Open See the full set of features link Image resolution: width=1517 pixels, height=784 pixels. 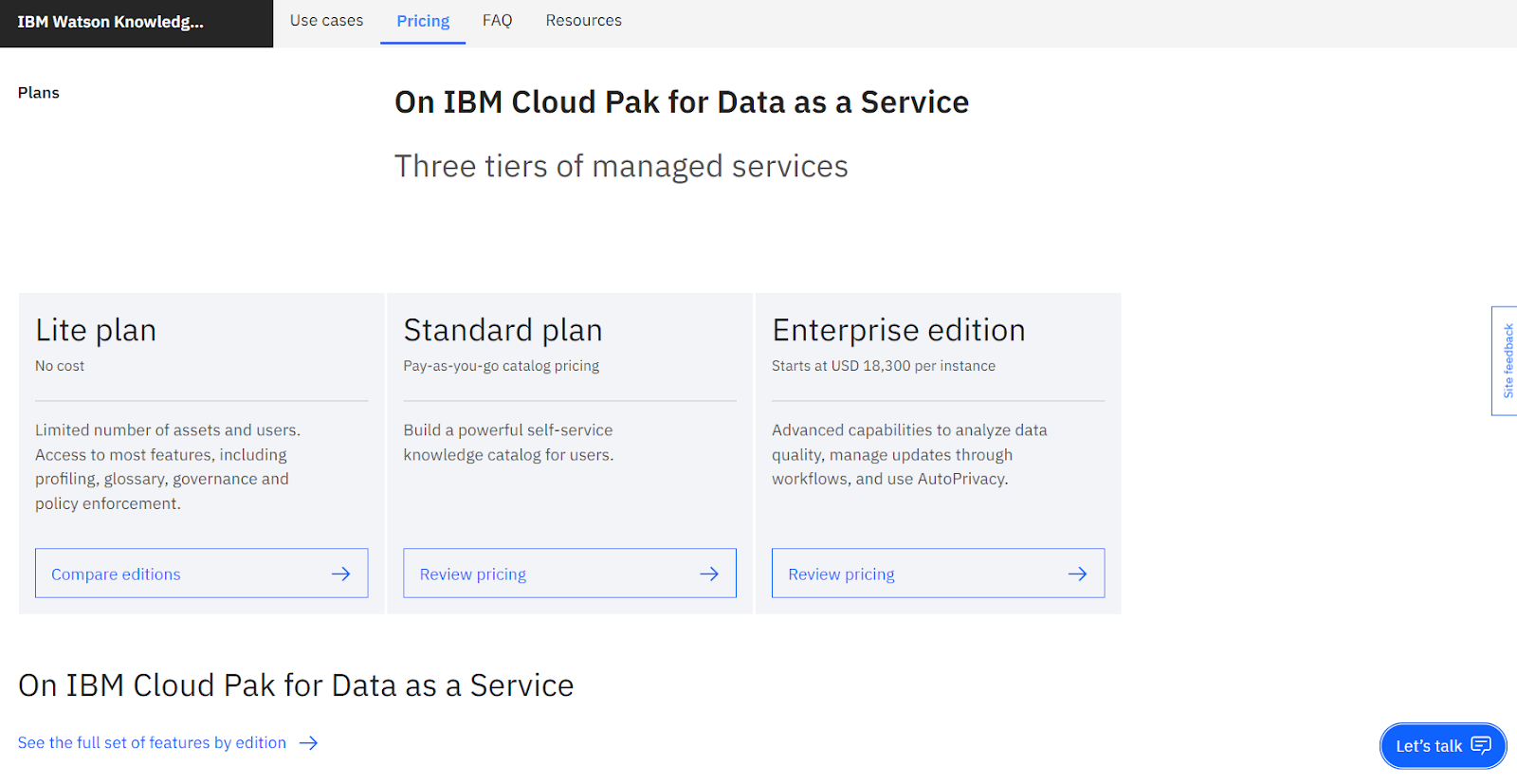152,743
